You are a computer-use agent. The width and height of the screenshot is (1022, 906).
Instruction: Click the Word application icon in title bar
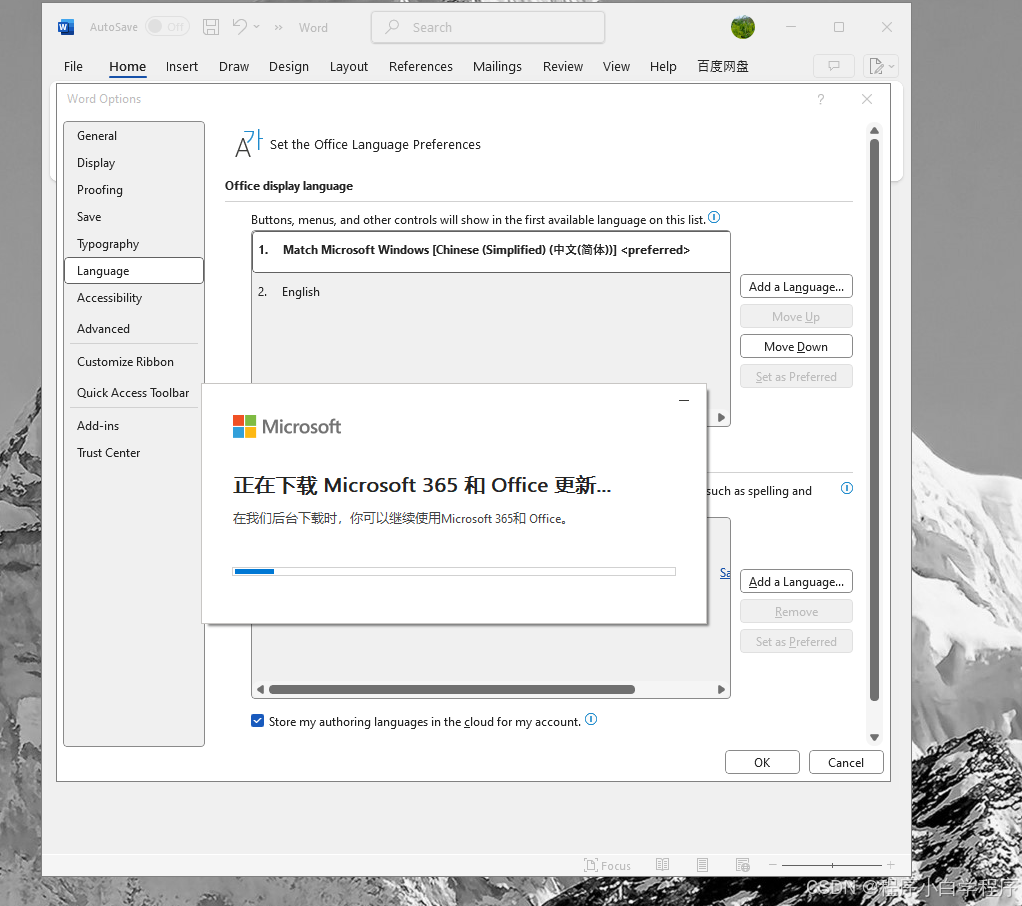[66, 27]
